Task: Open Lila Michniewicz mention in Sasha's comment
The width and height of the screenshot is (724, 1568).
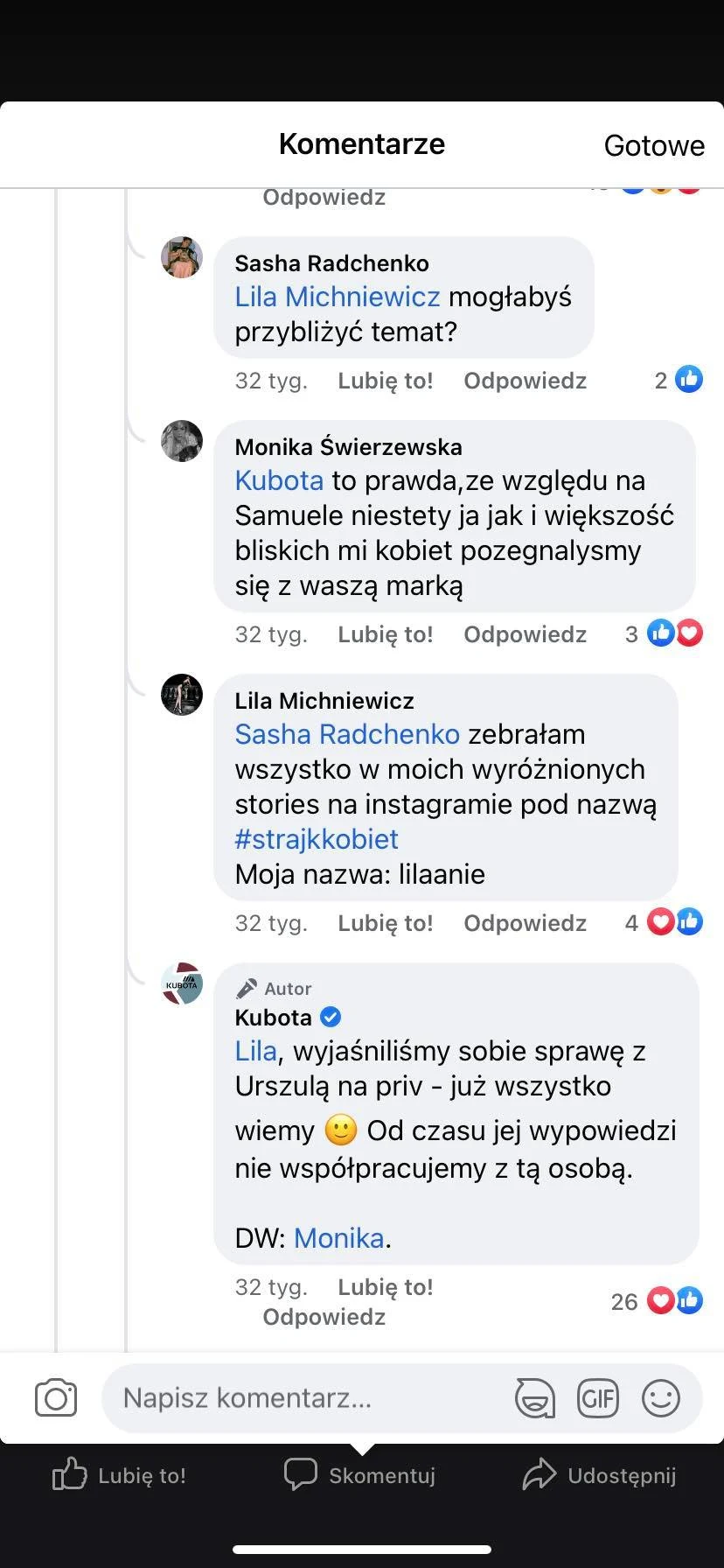Action: tap(337, 297)
